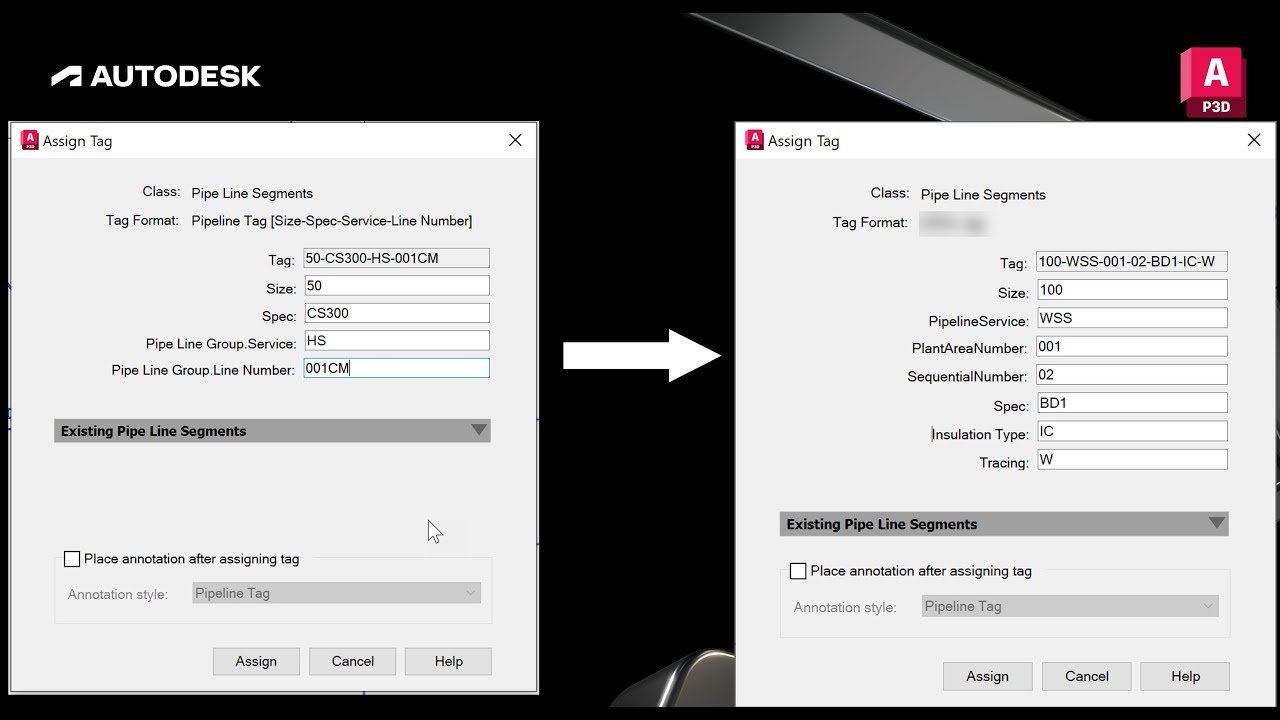Click 'Pipe Line Segments' class text in right dialog
The width and height of the screenshot is (1280, 720).
(983, 195)
